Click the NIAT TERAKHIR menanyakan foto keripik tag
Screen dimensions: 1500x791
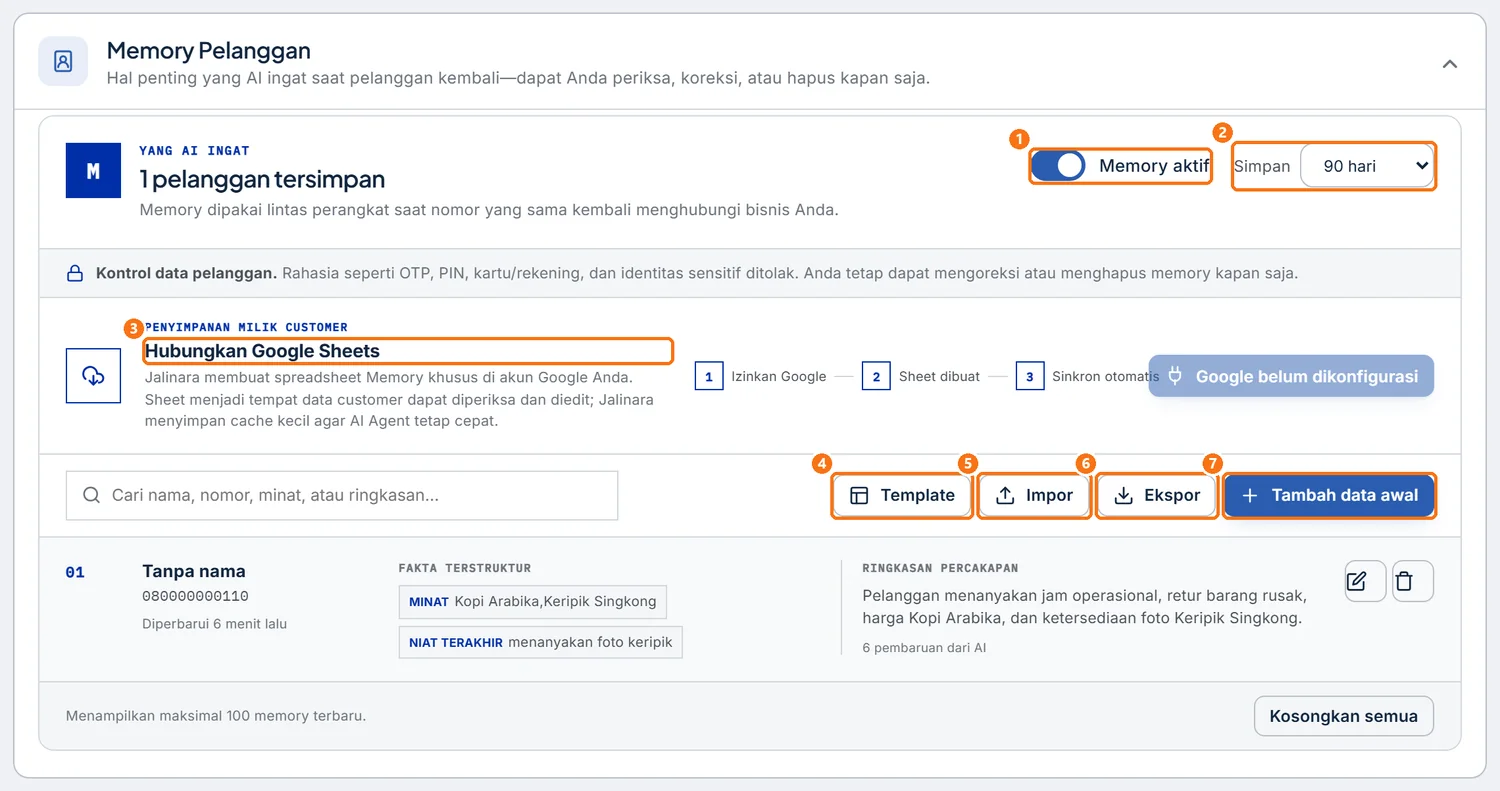[x=540, y=642]
